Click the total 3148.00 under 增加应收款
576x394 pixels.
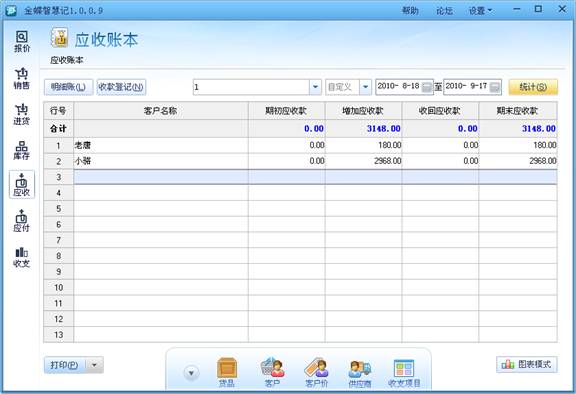click(384, 129)
